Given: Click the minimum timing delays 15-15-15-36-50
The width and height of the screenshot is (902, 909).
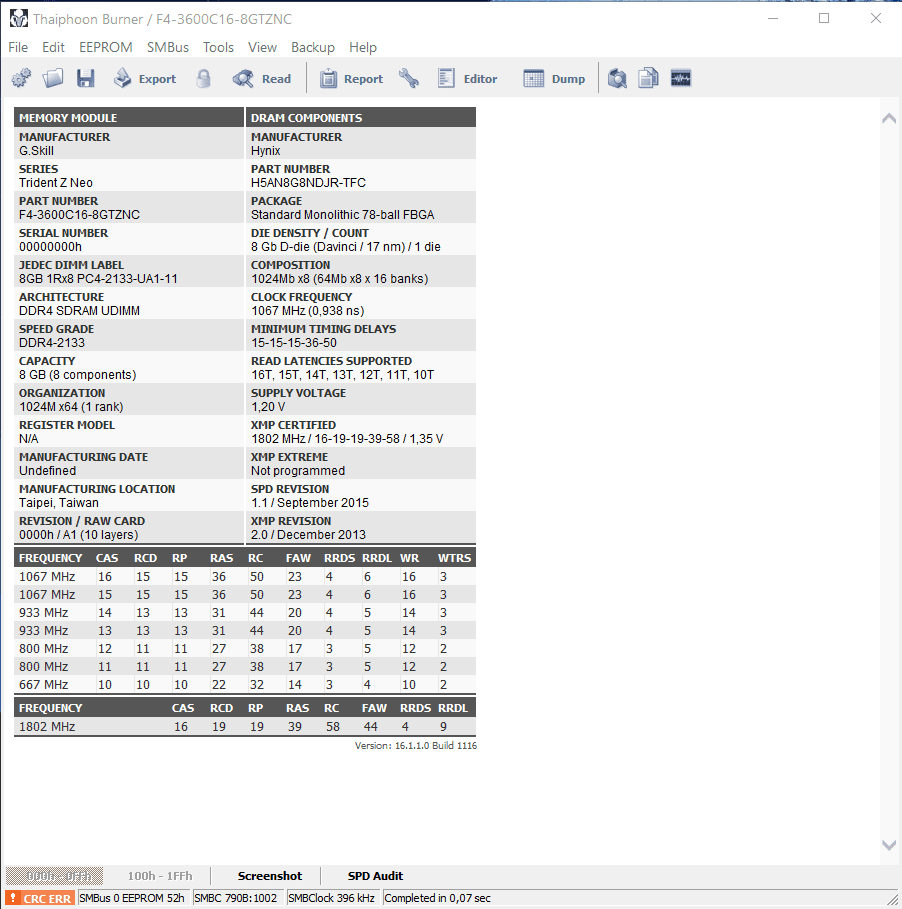Looking at the screenshot, I should coord(294,343).
